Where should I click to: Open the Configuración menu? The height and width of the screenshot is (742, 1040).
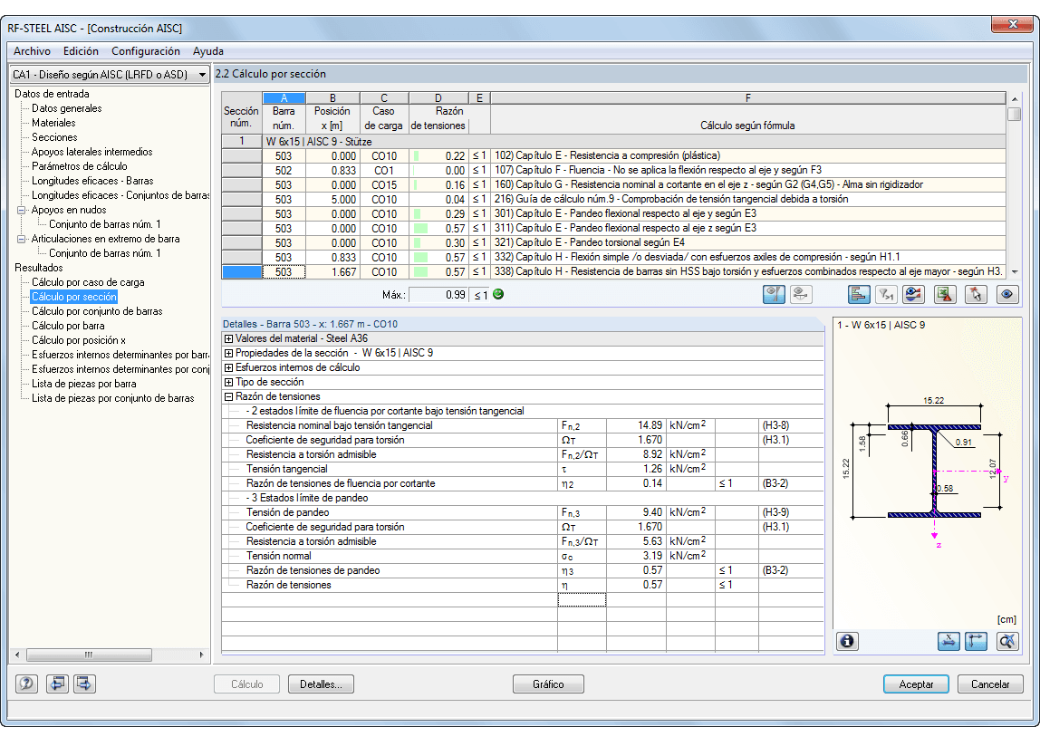(145, 51)
